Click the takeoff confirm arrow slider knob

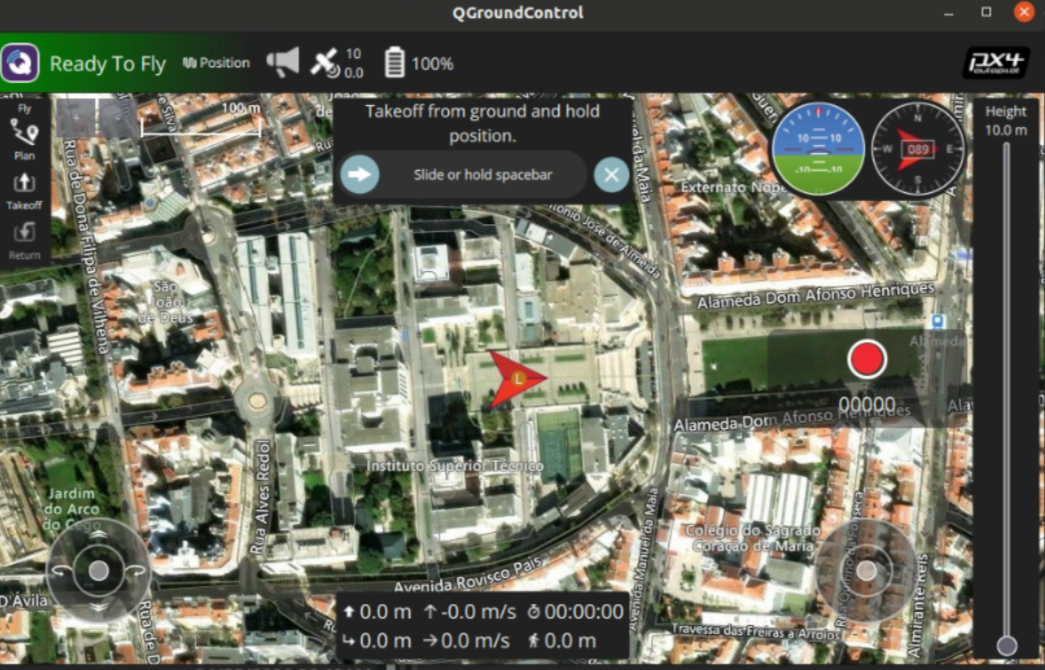click(x=360, y=175)
